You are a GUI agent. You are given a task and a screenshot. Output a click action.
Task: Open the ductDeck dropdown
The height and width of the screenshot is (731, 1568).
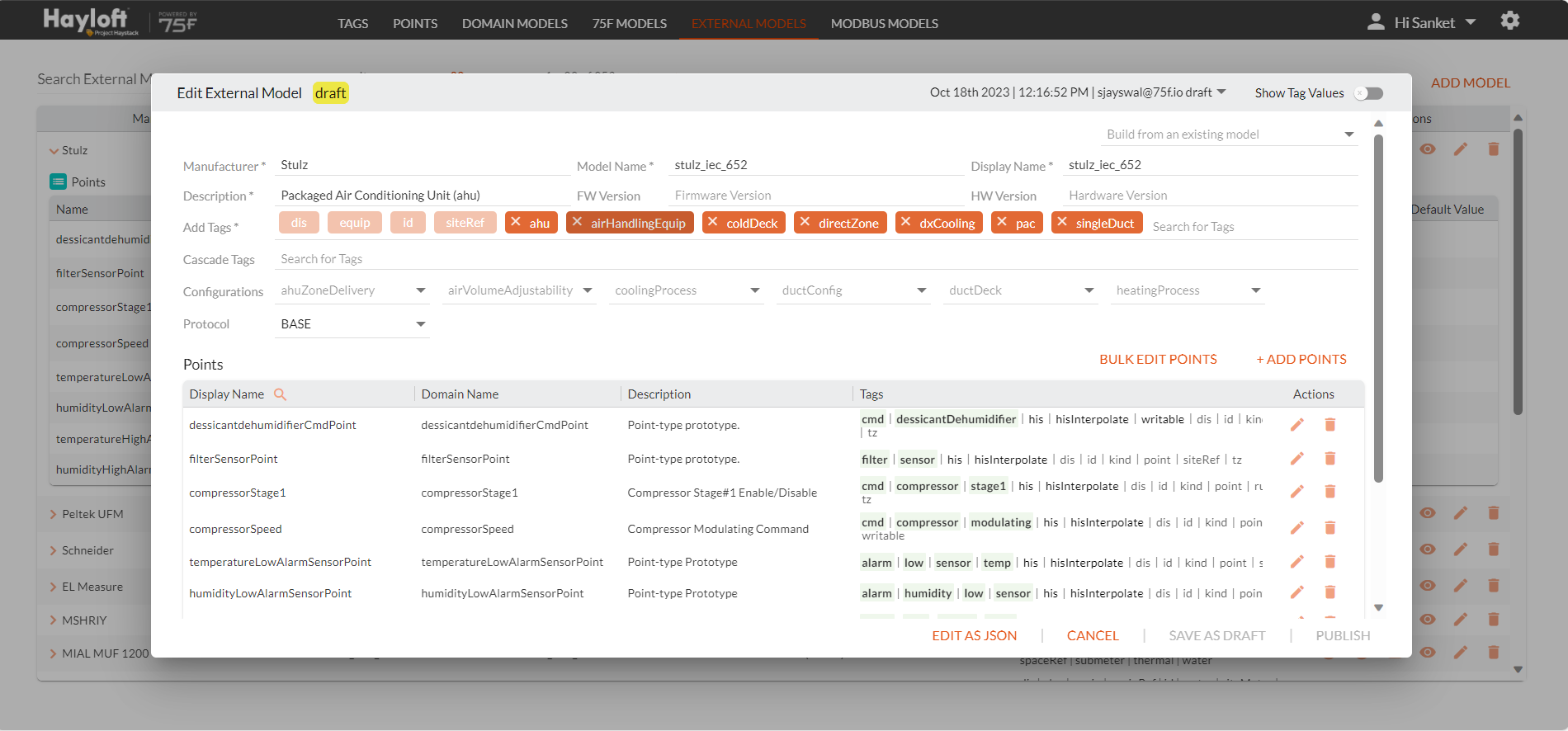[1021, 290]
